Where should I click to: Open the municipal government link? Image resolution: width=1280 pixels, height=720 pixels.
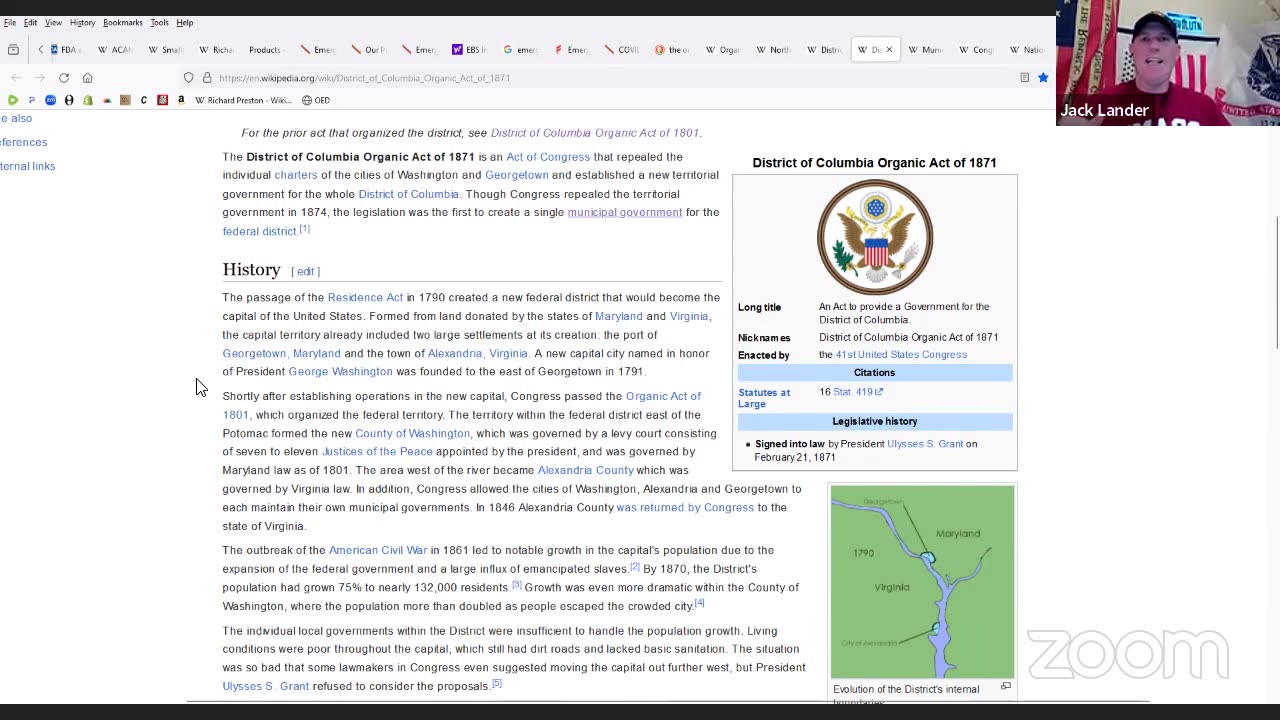tap(625, 212)
